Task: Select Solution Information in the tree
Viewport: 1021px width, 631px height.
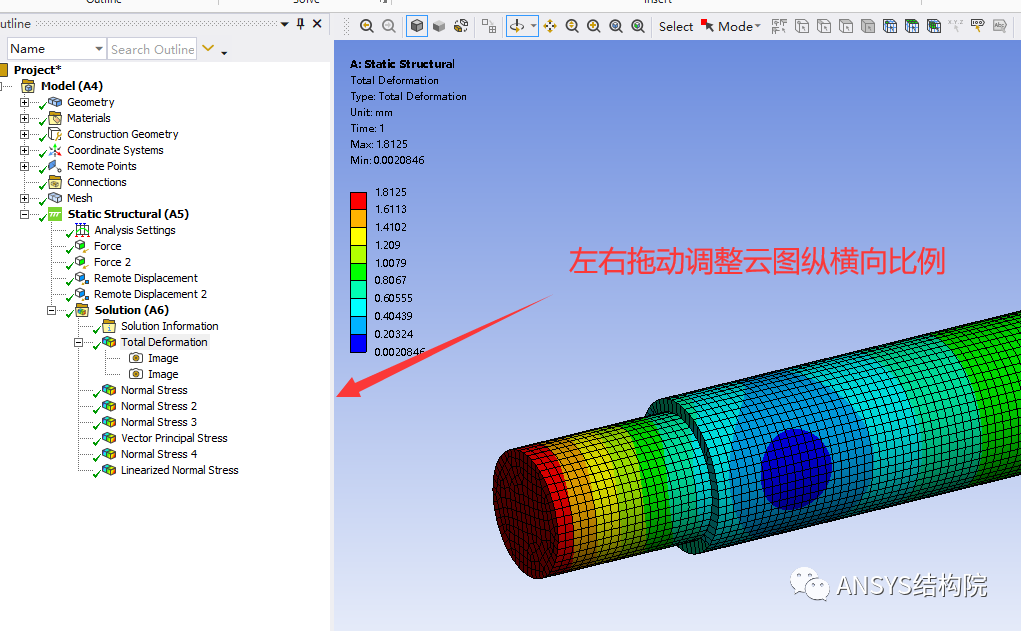Action: pos(169,326)
